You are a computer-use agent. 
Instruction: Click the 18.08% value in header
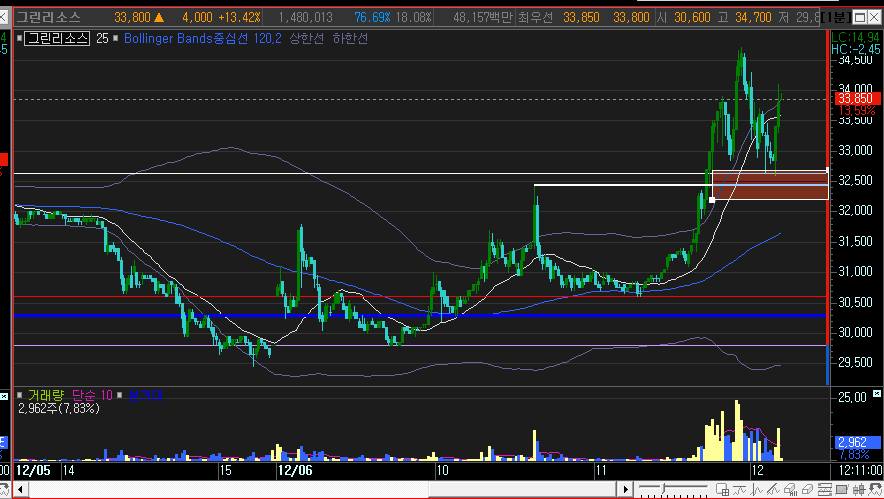point(413,17)
